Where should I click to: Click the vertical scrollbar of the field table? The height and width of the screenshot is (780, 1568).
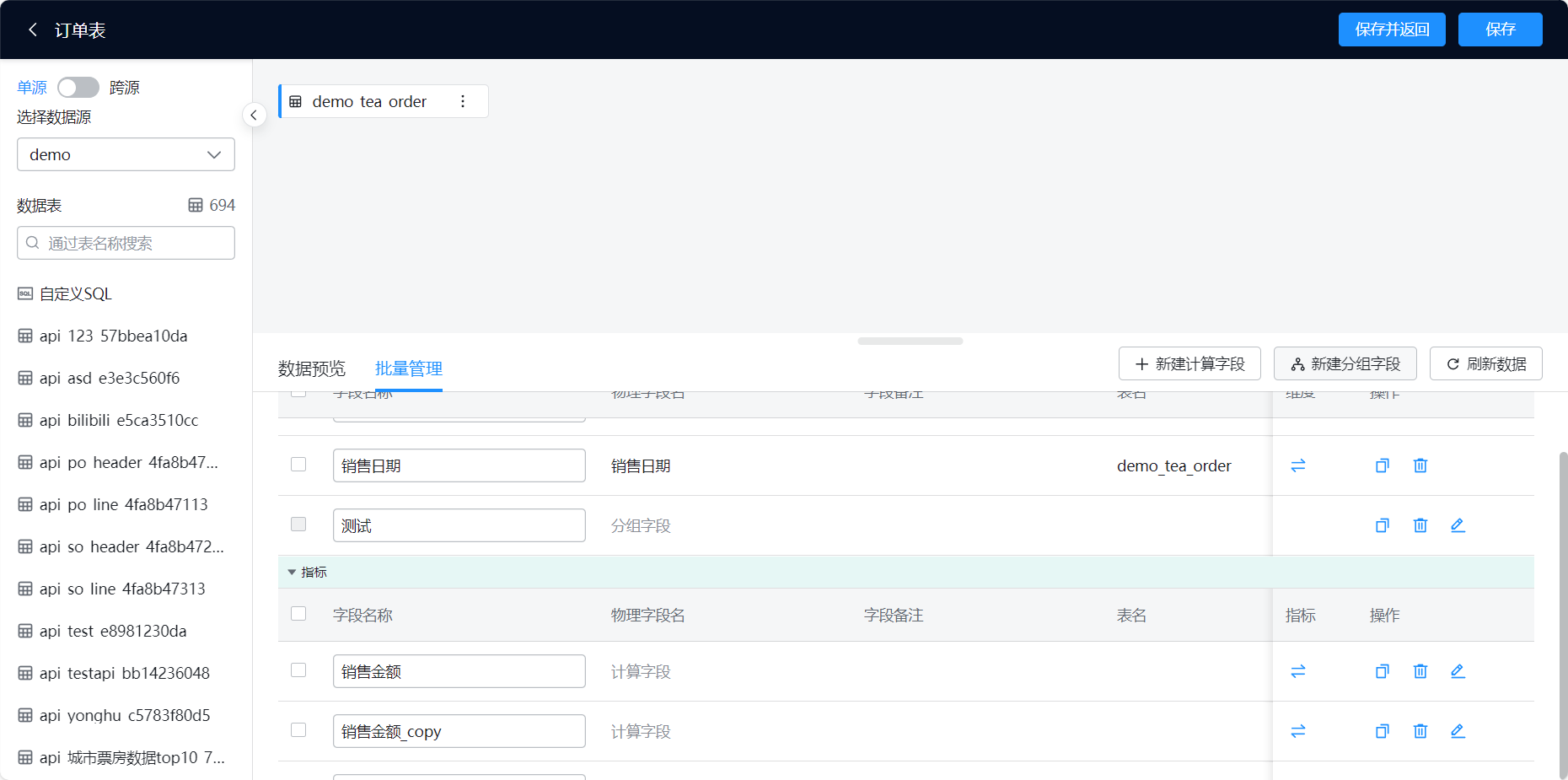tap(1563, 616)
